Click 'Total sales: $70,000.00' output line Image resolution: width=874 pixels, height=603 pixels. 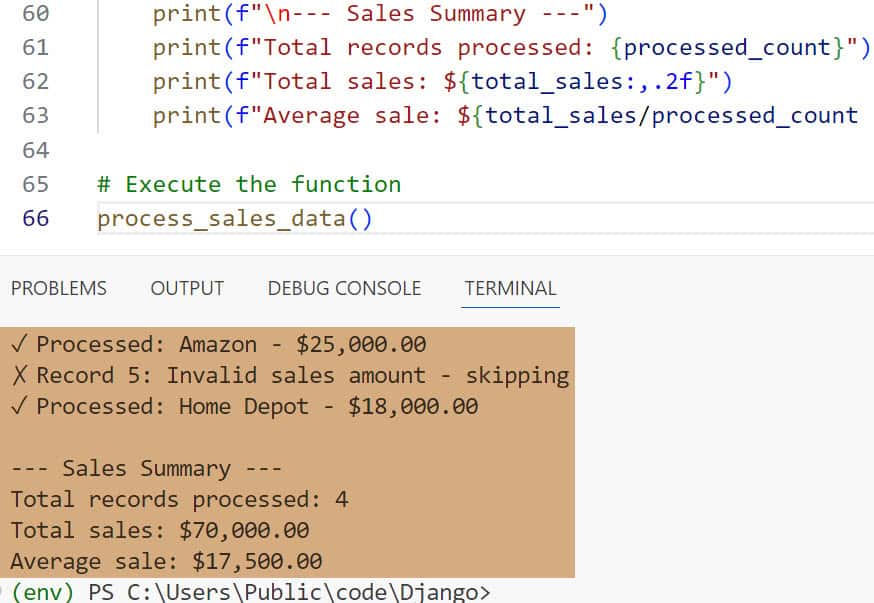(x=160, y=530)
